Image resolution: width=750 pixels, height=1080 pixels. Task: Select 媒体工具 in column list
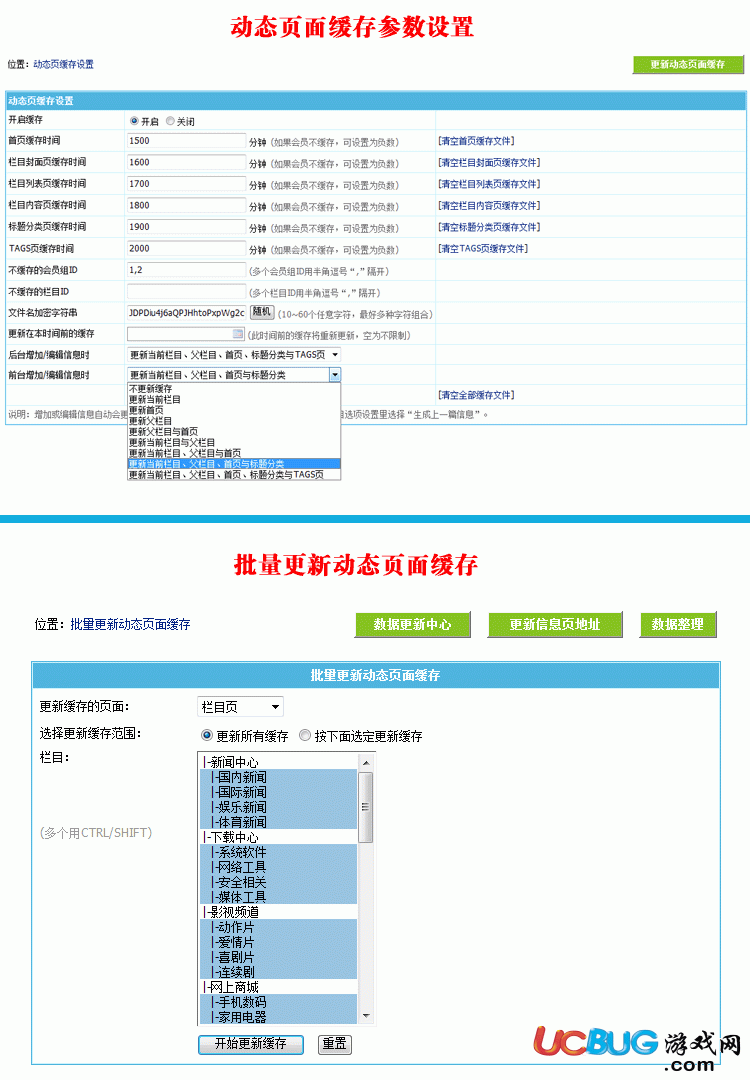[278, 897]
